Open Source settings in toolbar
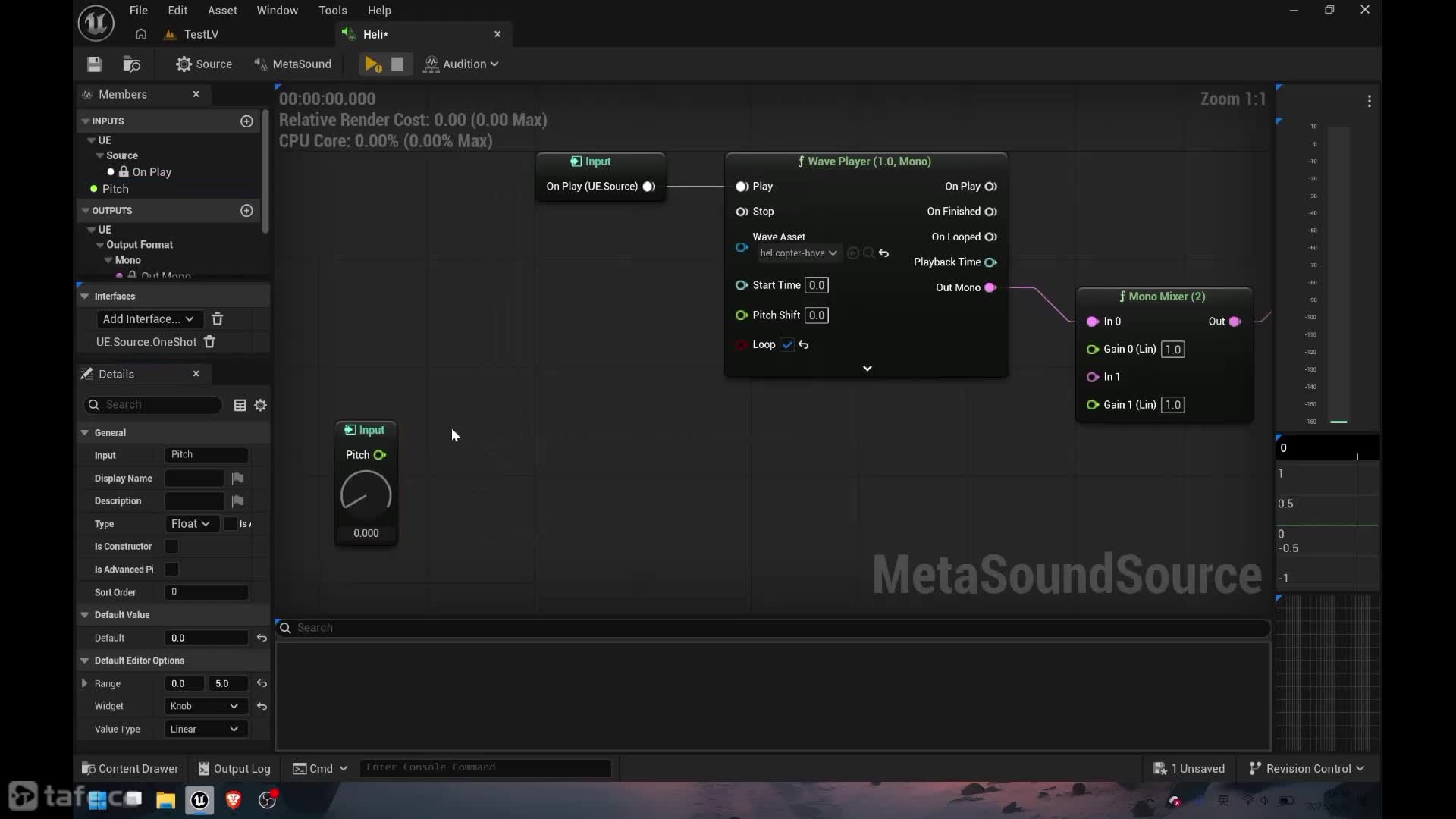This screenshot has width=1456, height=819. click(x=204, y=64)
